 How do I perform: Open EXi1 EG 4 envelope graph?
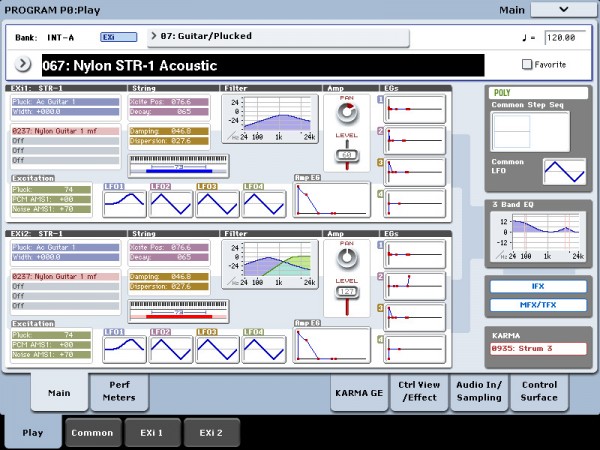click(x=415, y=203)
